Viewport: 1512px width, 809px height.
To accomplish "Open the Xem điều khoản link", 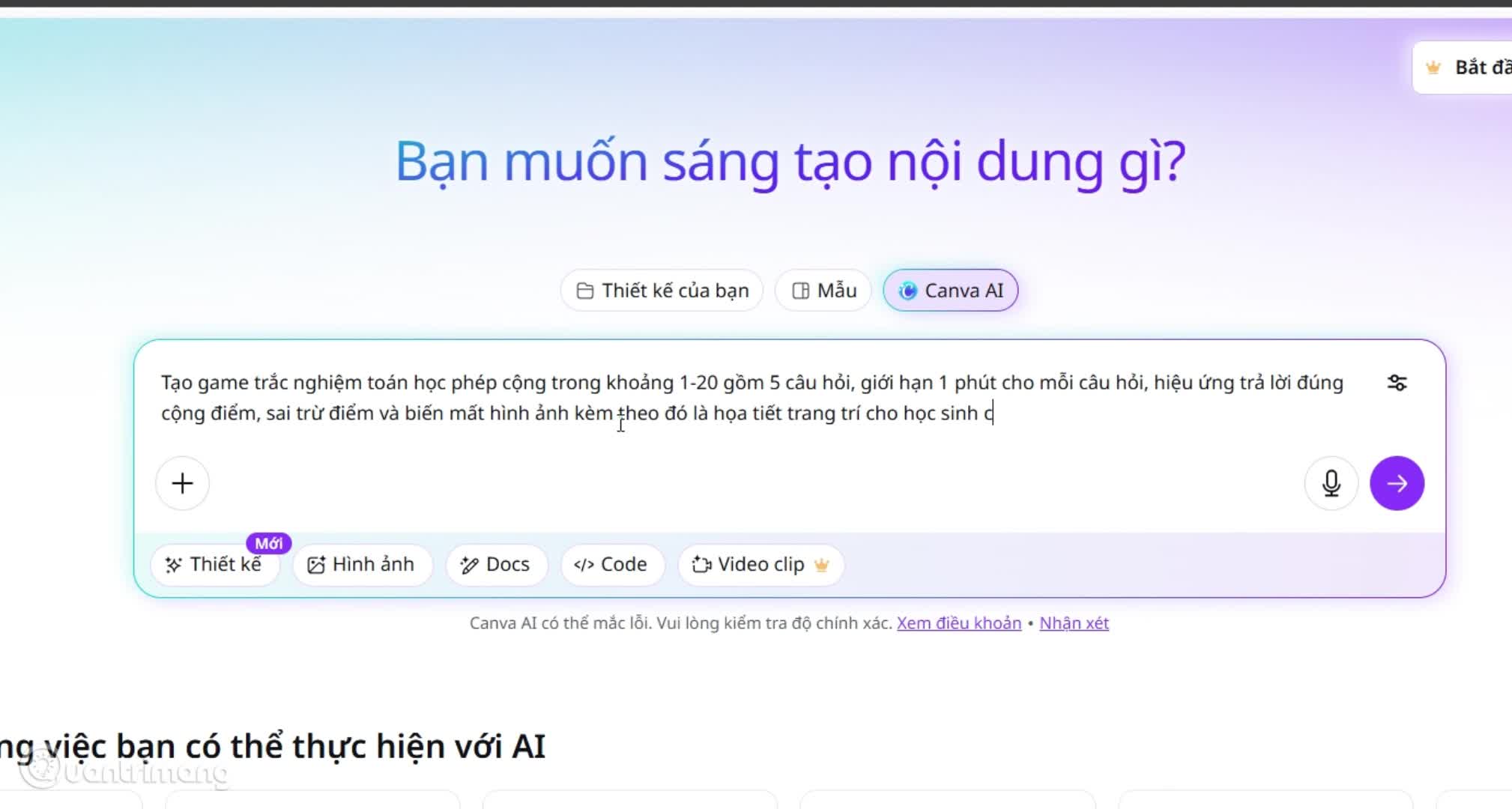I will pos(959,623).
